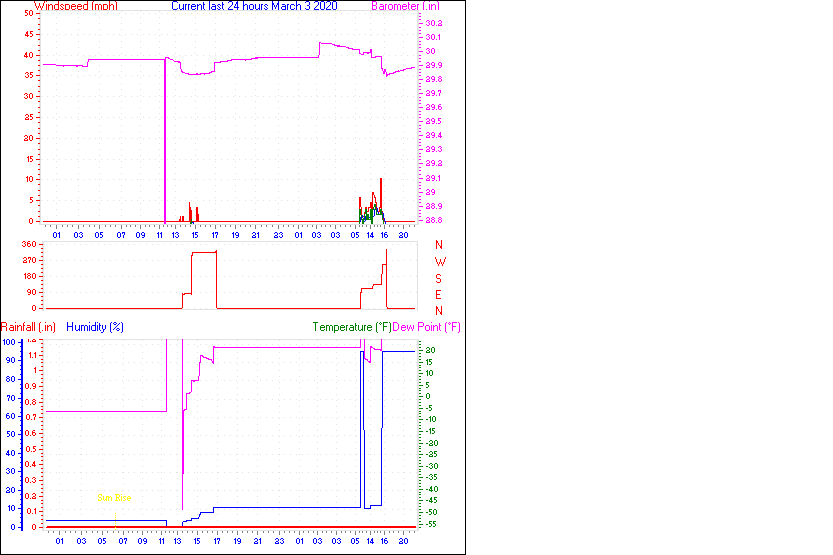Click the 180 value on wind direction axis

[x=28, y=276]
